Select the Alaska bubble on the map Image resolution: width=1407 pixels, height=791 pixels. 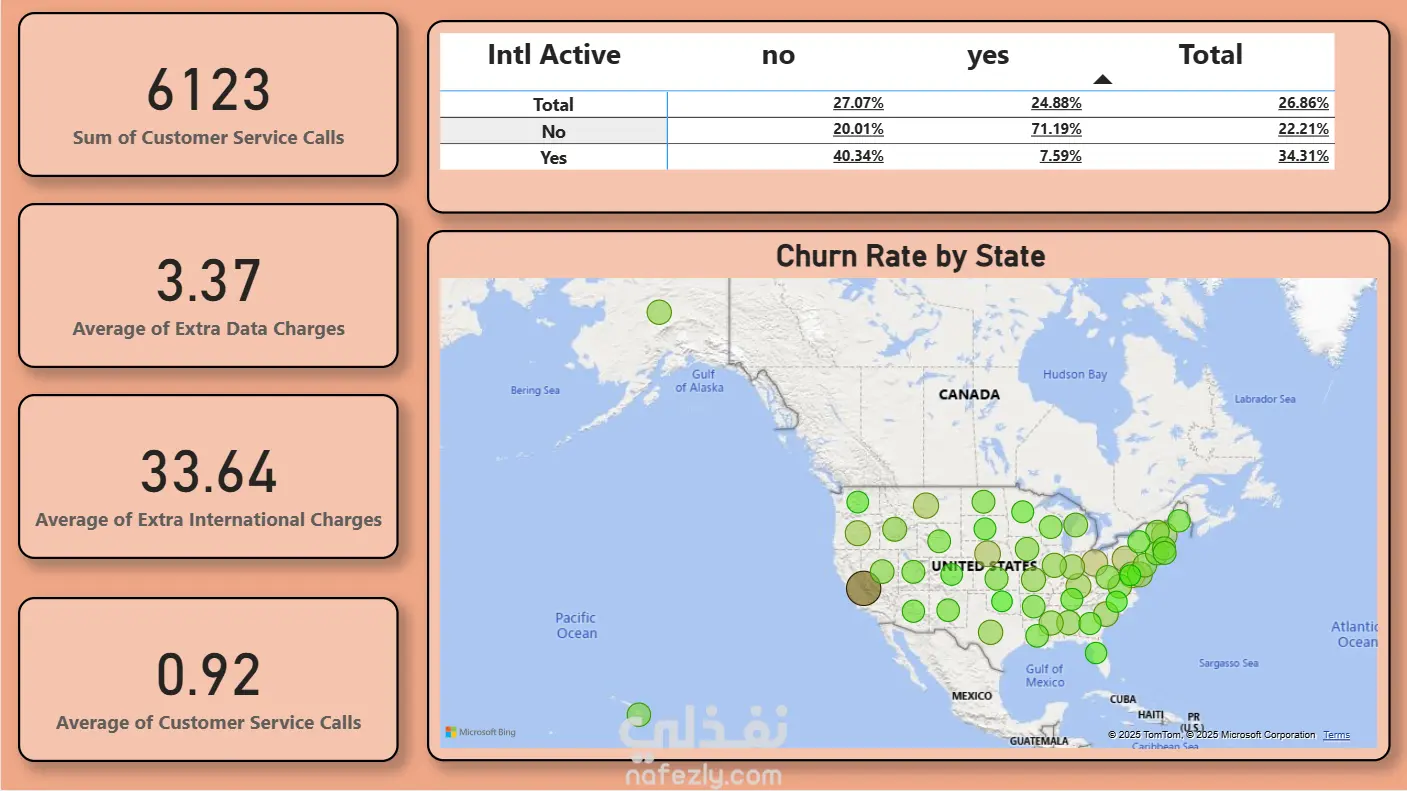point(658,312)
